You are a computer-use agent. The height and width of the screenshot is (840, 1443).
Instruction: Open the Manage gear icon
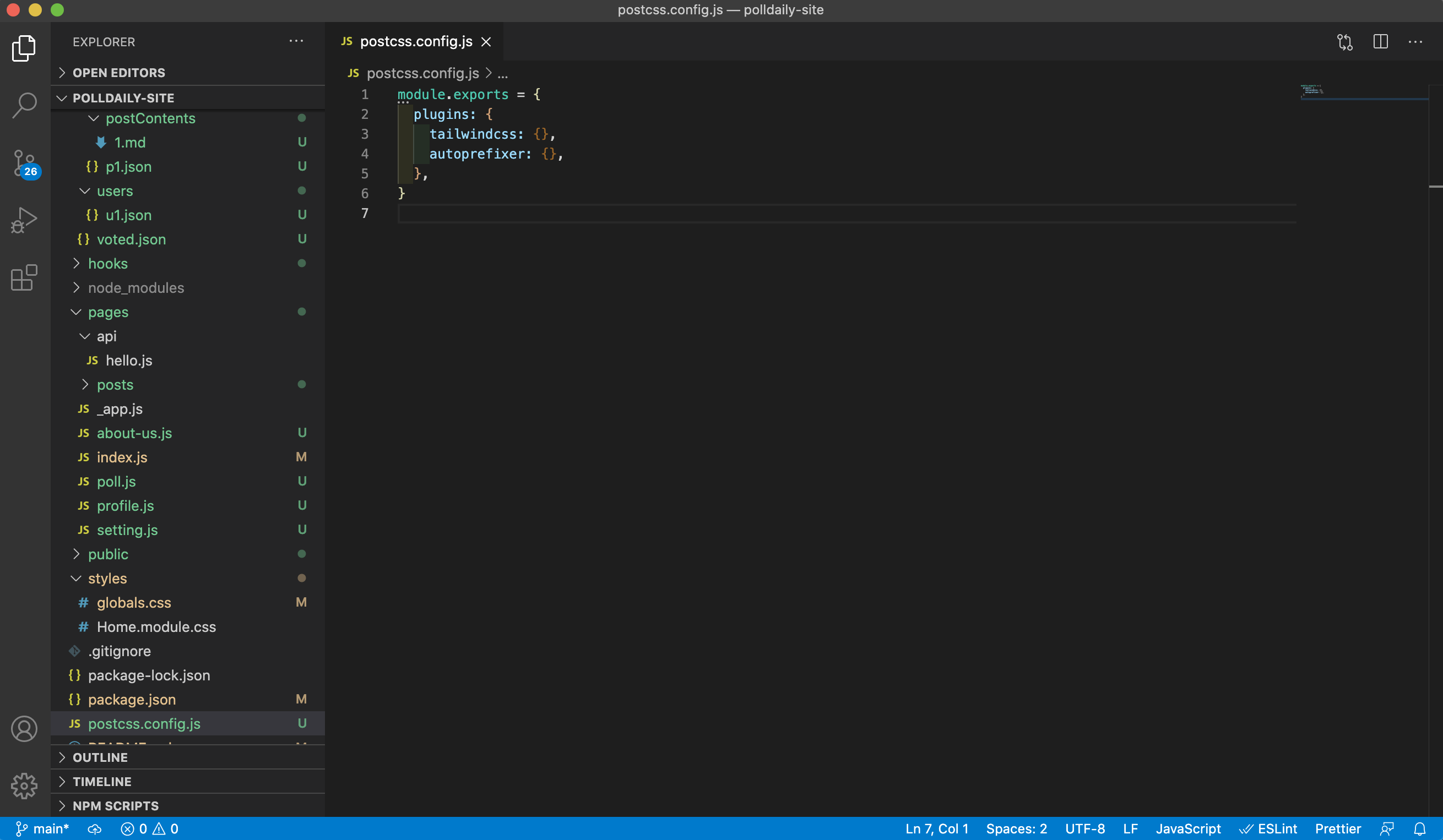(x=24, y=786)
